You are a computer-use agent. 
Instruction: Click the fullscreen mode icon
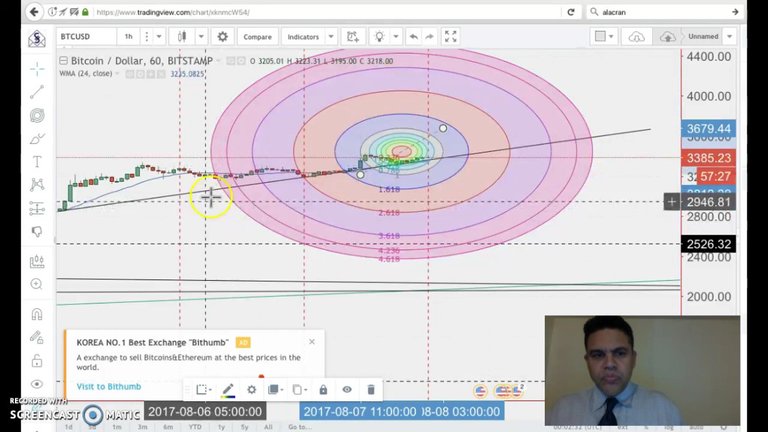pyautogui.click(x=450, y=37)
